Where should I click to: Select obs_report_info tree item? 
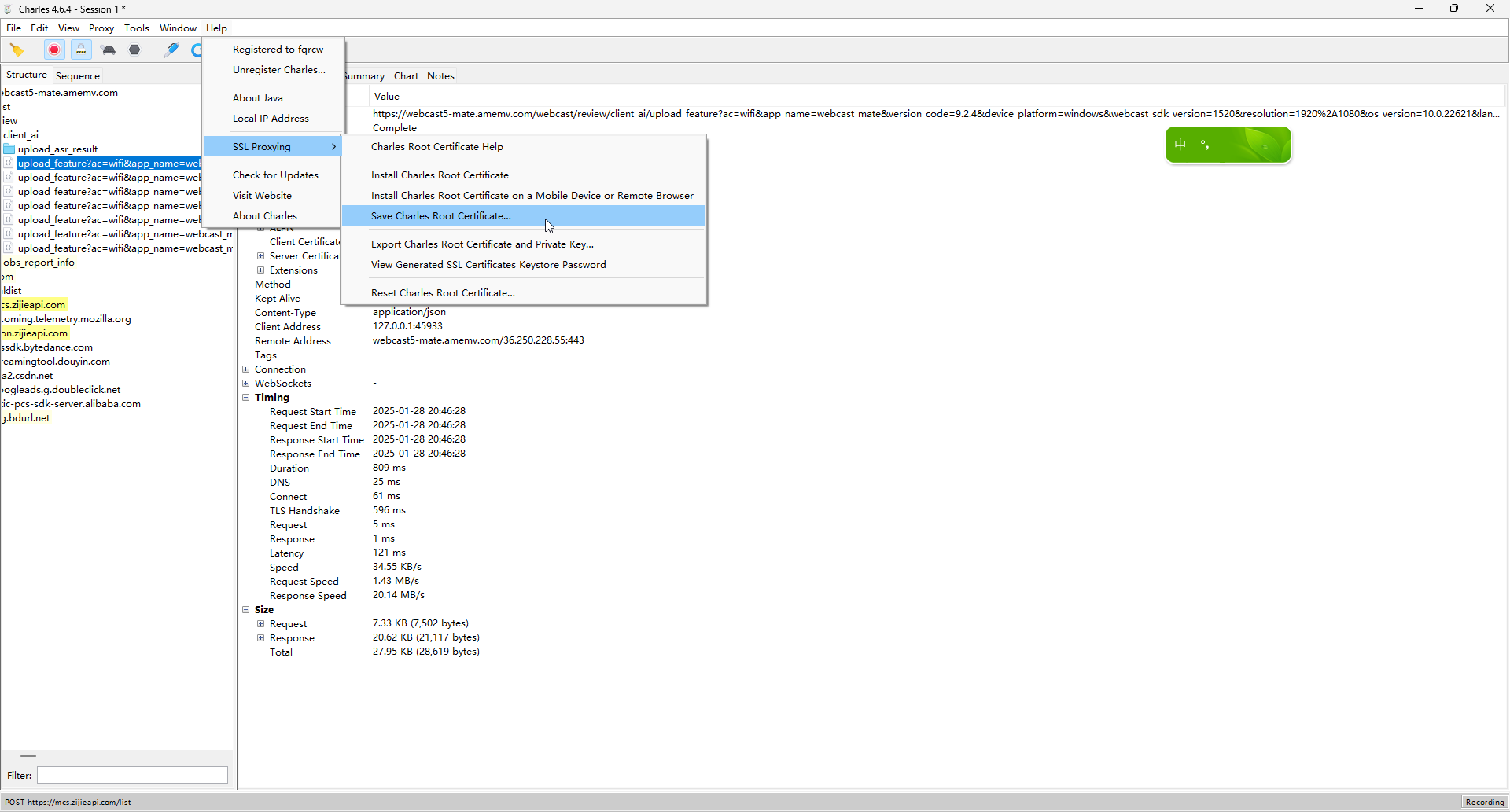[39, 263]
